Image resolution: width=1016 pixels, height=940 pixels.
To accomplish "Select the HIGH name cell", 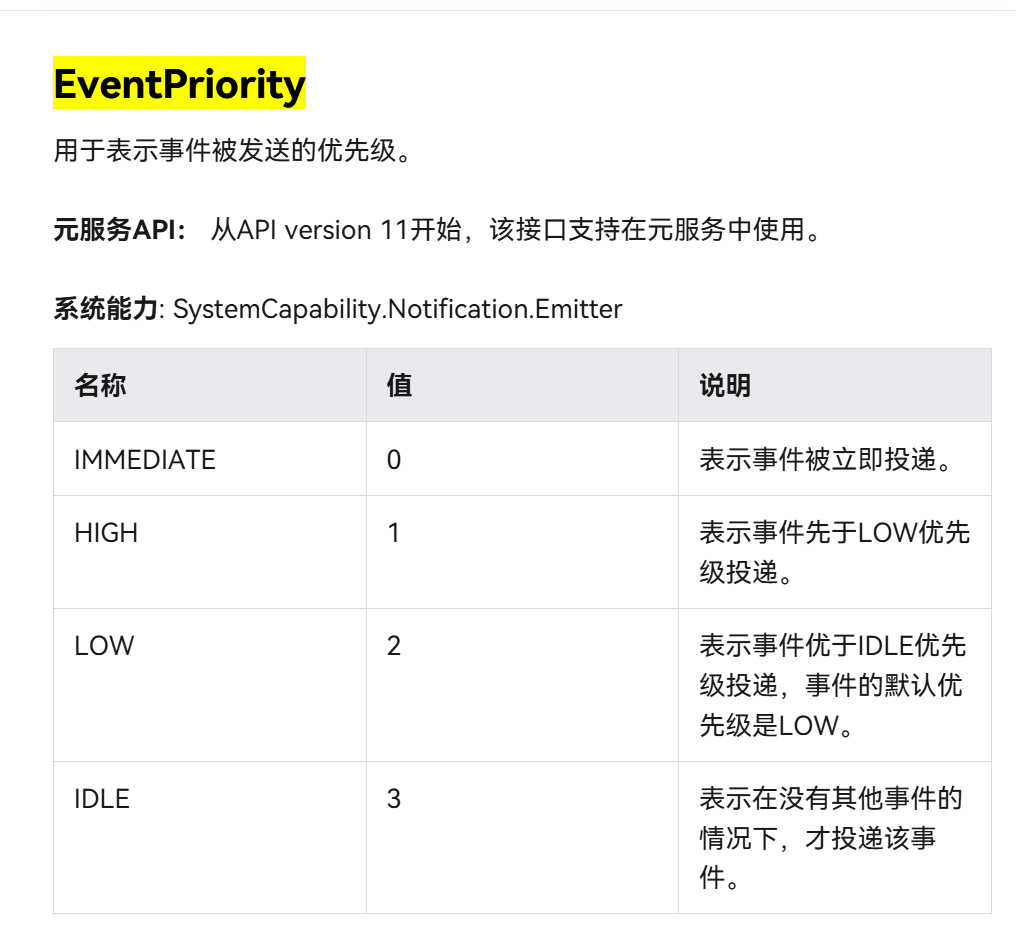I will pos(106,533).
